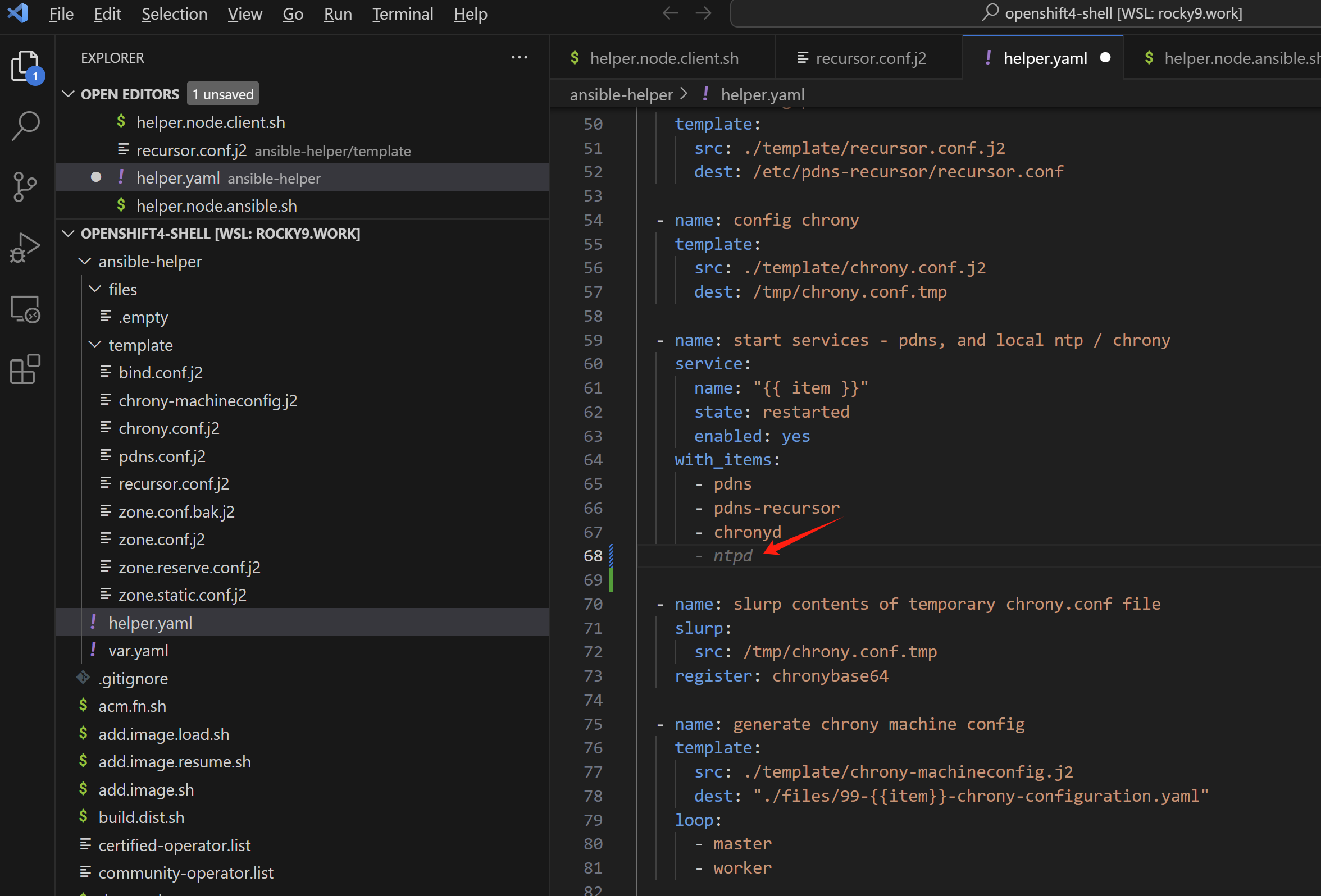Screen dimensions: 1321x896
Task: Open Explorer's more actions ellipsis menu
Action: coord(519,57)
